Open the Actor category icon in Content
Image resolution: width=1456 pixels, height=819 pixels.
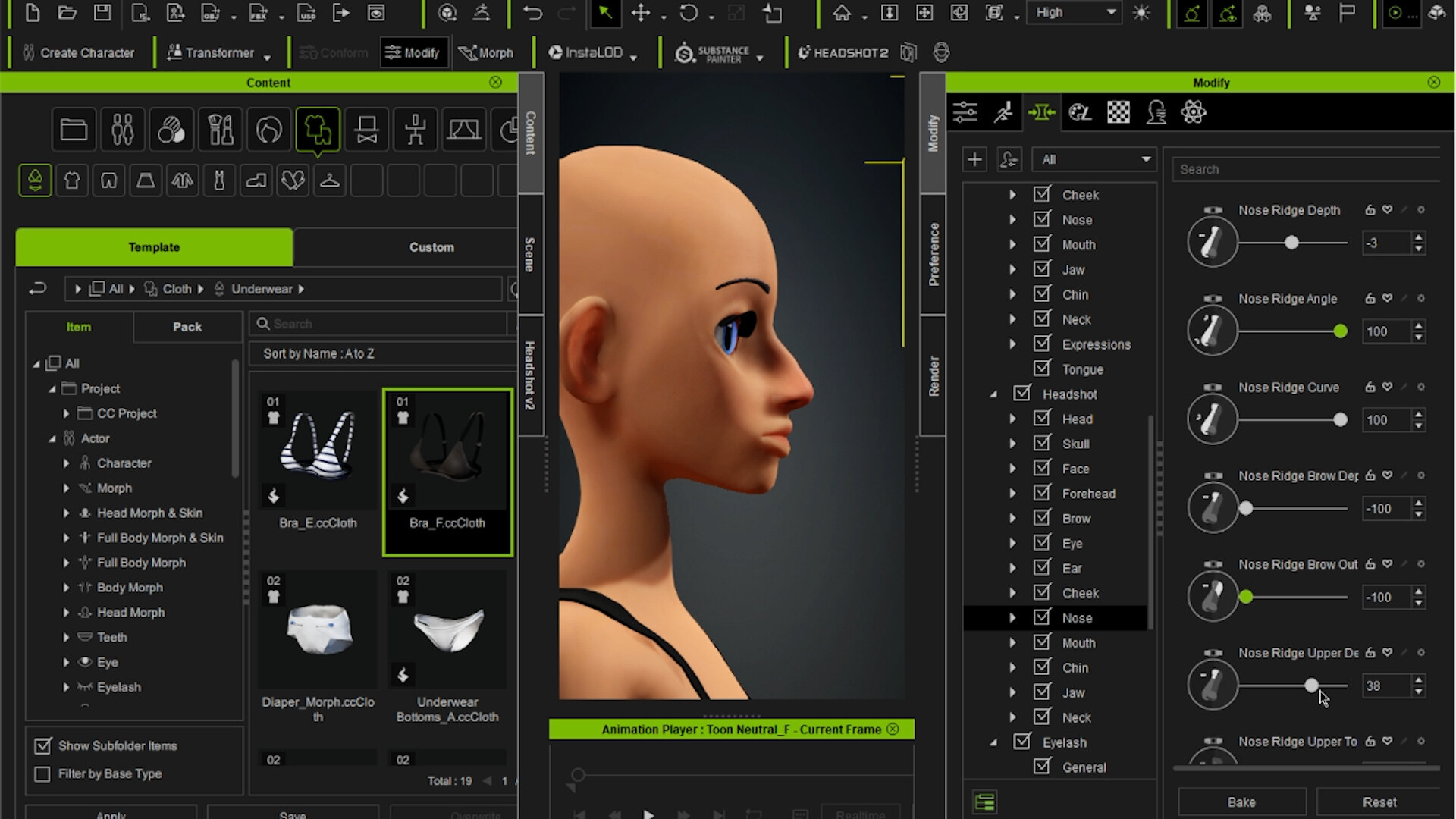(x=122, y=130)
